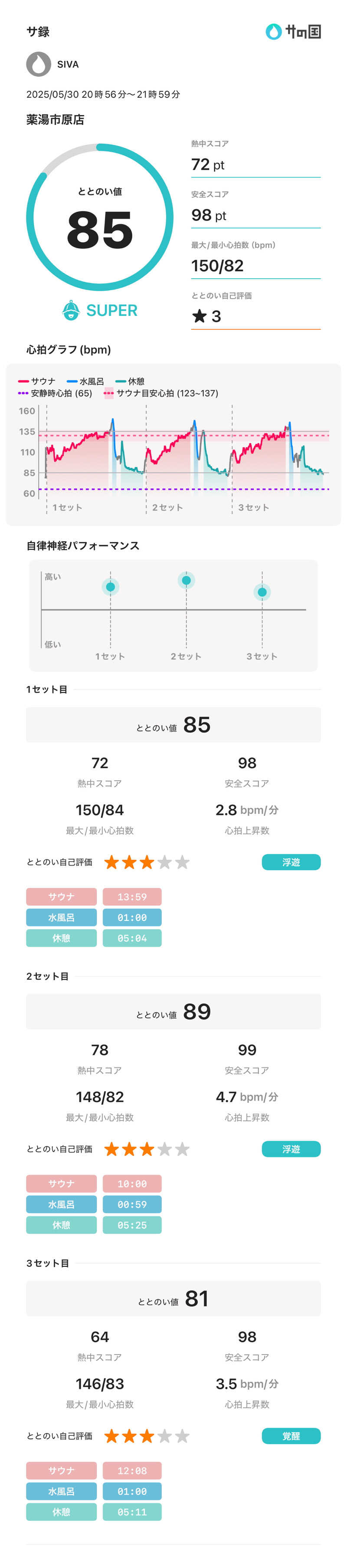Click the サウナ目安心拍 legend swatch
This screenshot has height=1568, width=347.
pos(109,393)
